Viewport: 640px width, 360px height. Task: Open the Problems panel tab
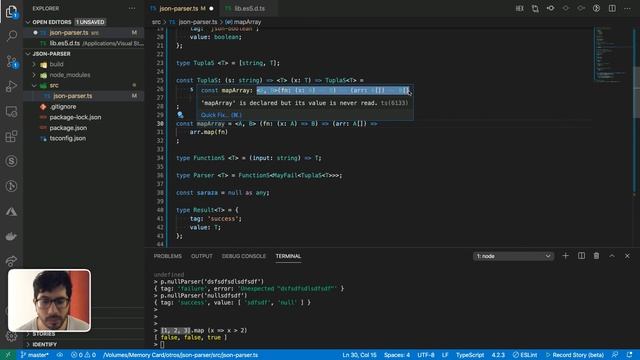click(168, 256)
